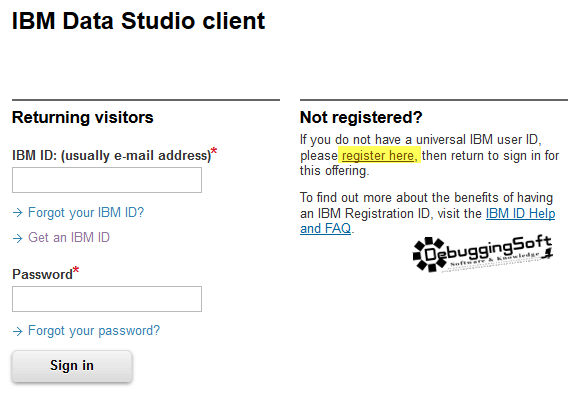Click the Sign in button
The height and width of the screenshot is (393, 588).
[72, 366]
